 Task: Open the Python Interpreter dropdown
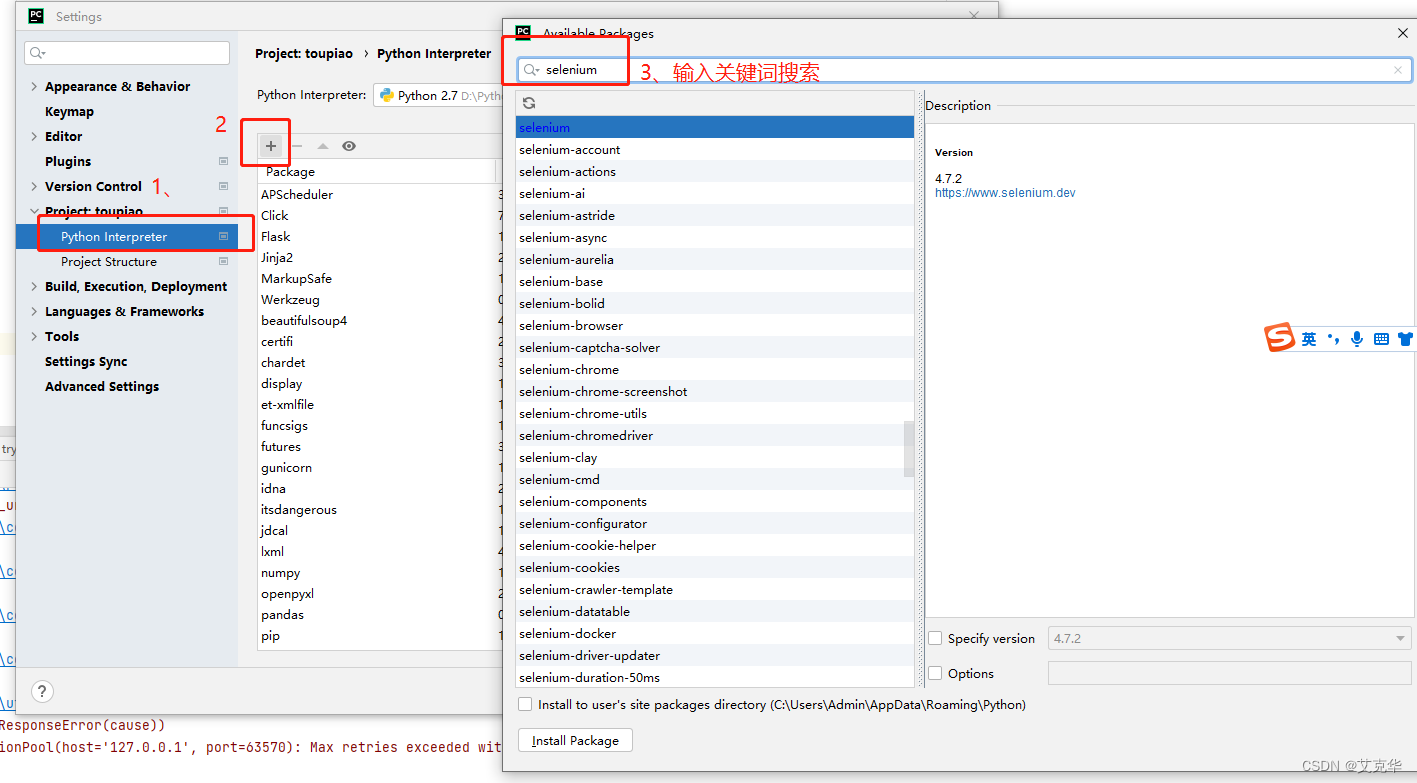point(438,95)
